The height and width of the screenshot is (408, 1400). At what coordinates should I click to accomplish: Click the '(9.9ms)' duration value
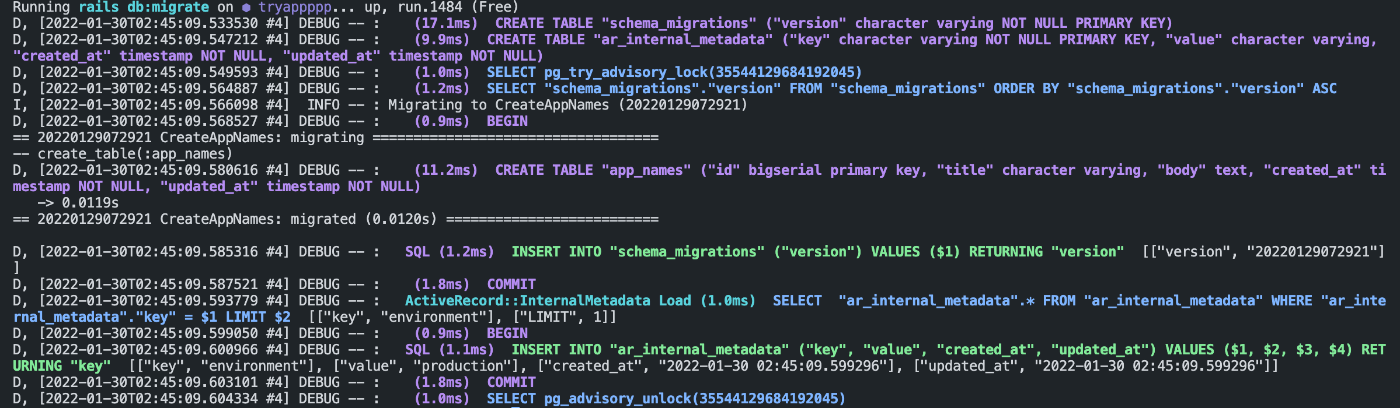(440, 39)
